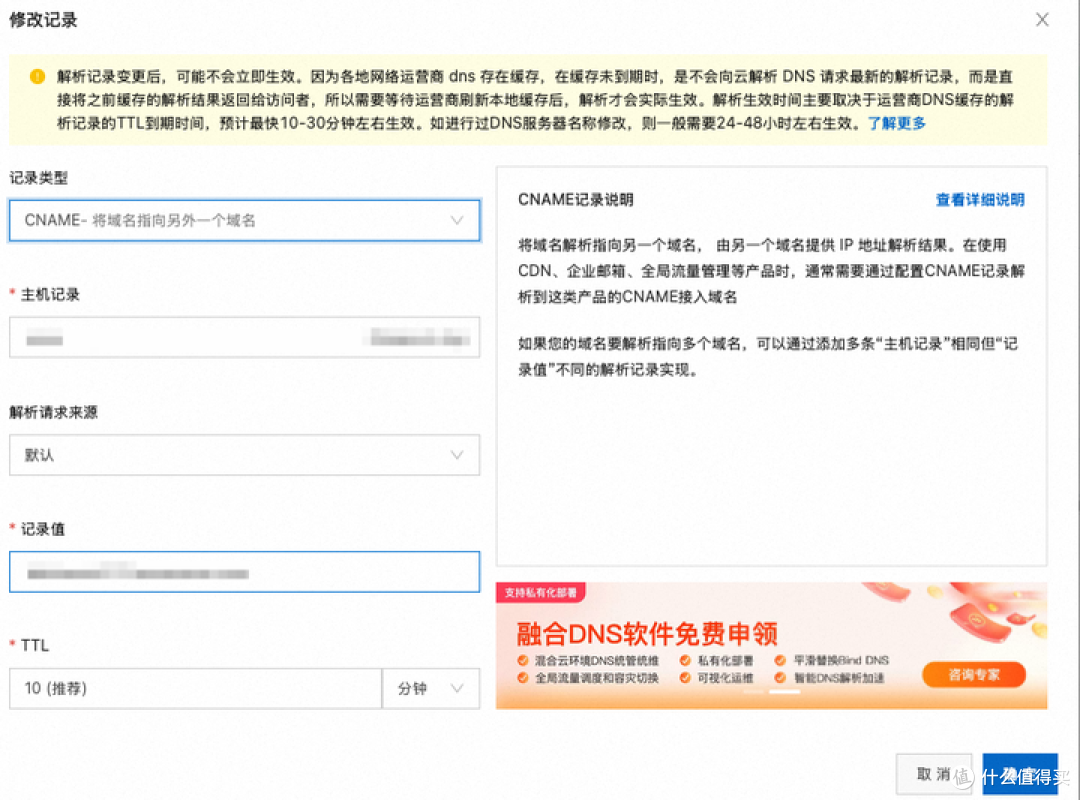
Task: Click the 支持私有化部署 banner tag
Action: point(541,593)
